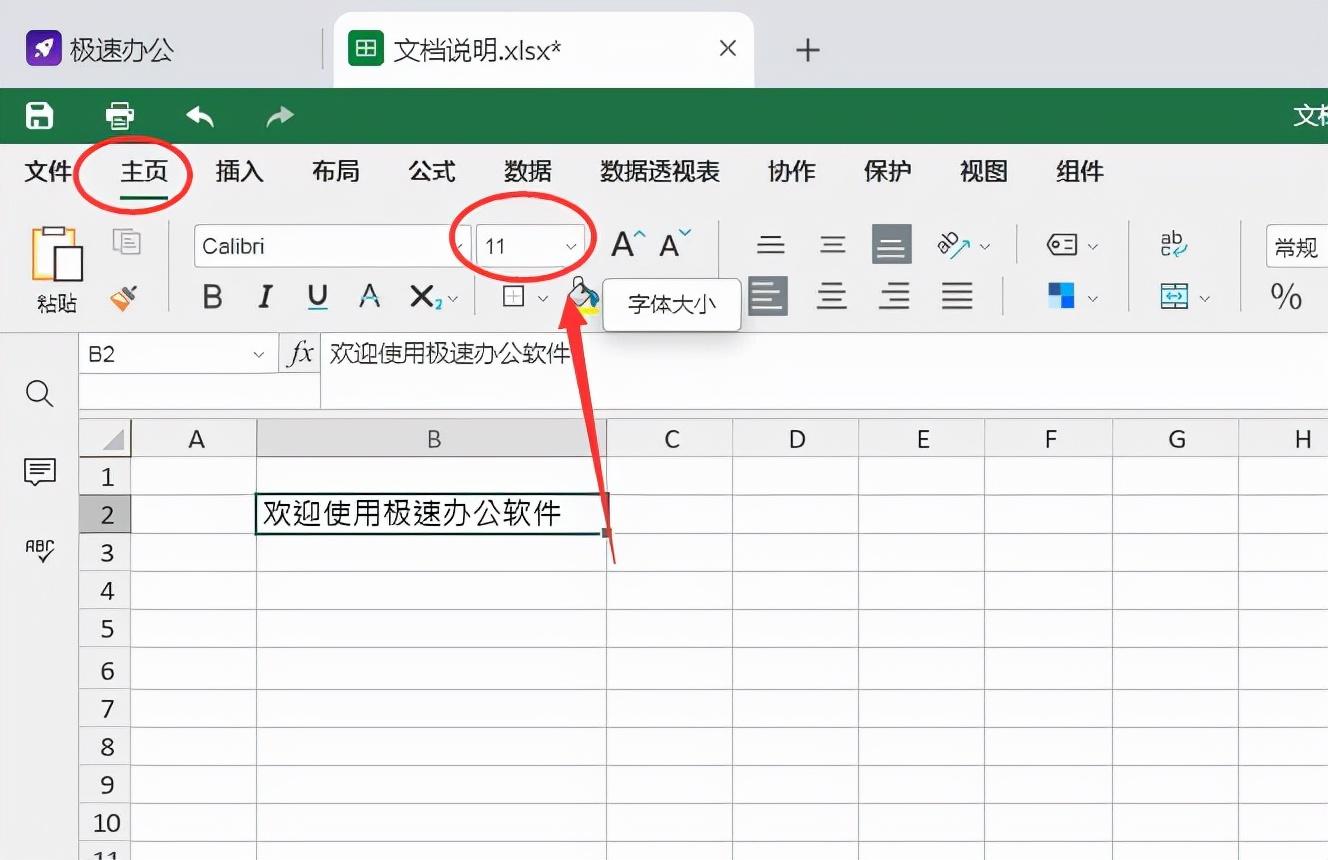Run spell check from the sidebar icon
Image resolution: width=1328 pixels, height=860 pixels.
point(39,549)
